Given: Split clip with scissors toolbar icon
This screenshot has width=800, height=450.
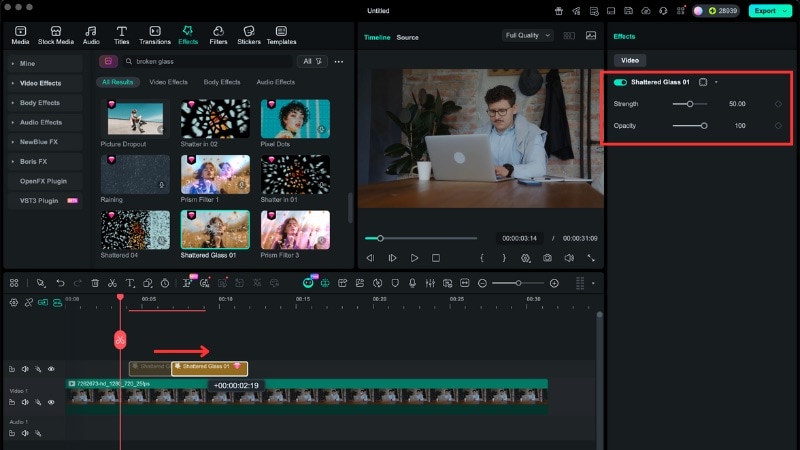Looking at the screenshot, I should (112, 283).
